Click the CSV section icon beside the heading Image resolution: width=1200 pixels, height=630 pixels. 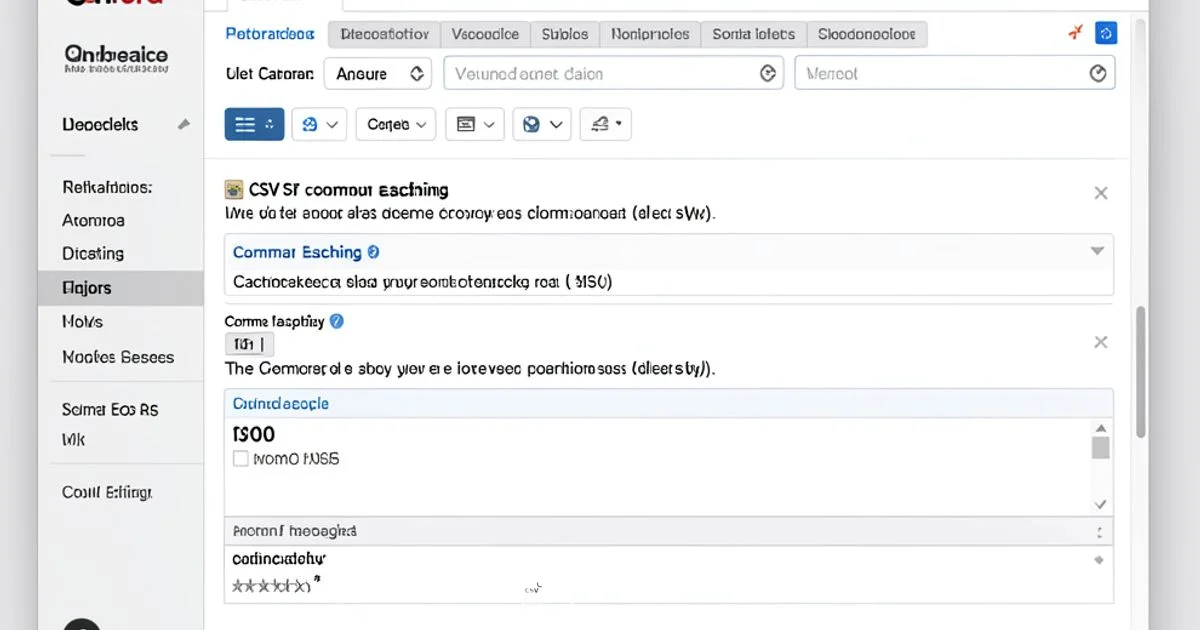tap(234, 189)
